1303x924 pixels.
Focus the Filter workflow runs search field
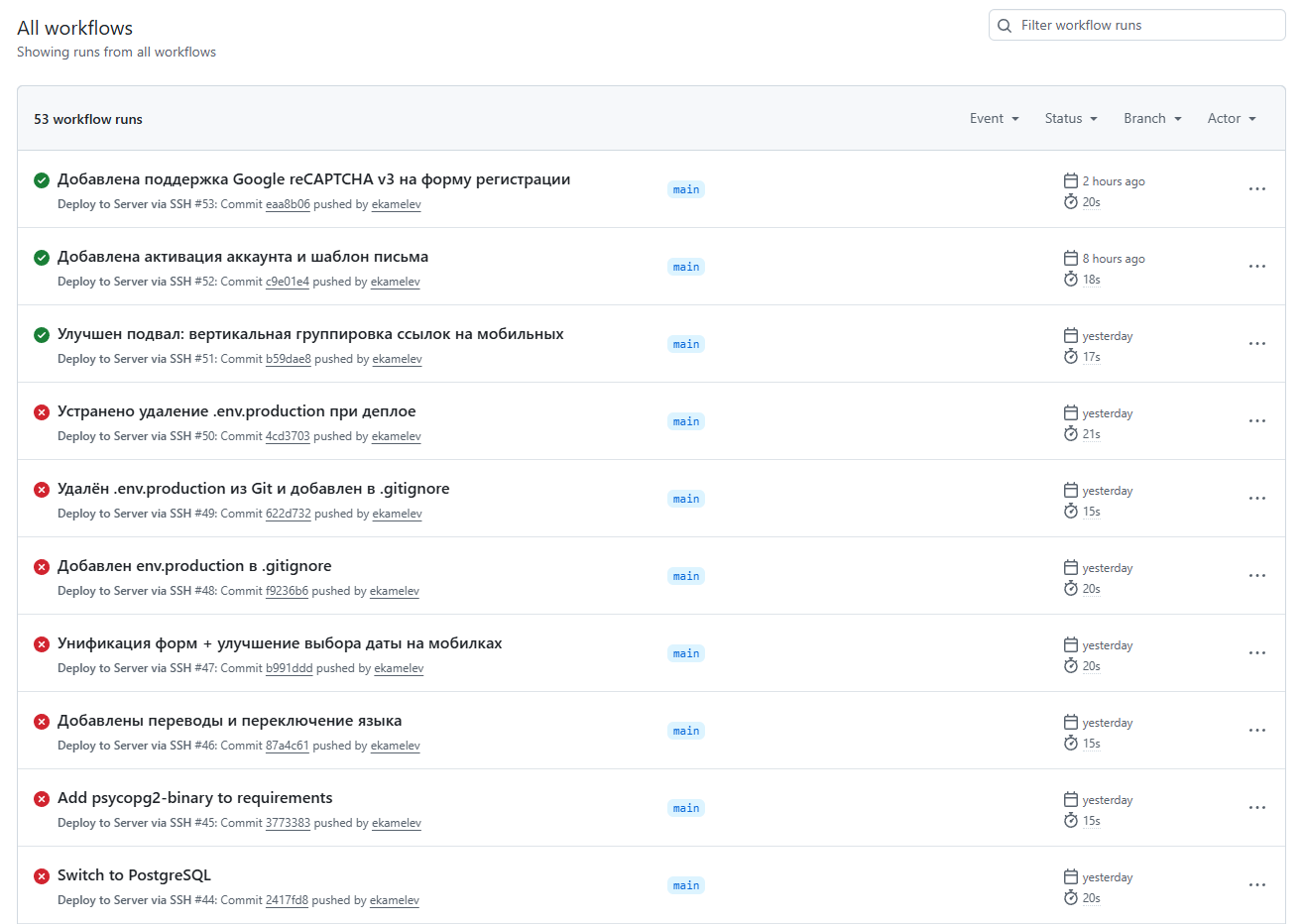coord(1145,26)
